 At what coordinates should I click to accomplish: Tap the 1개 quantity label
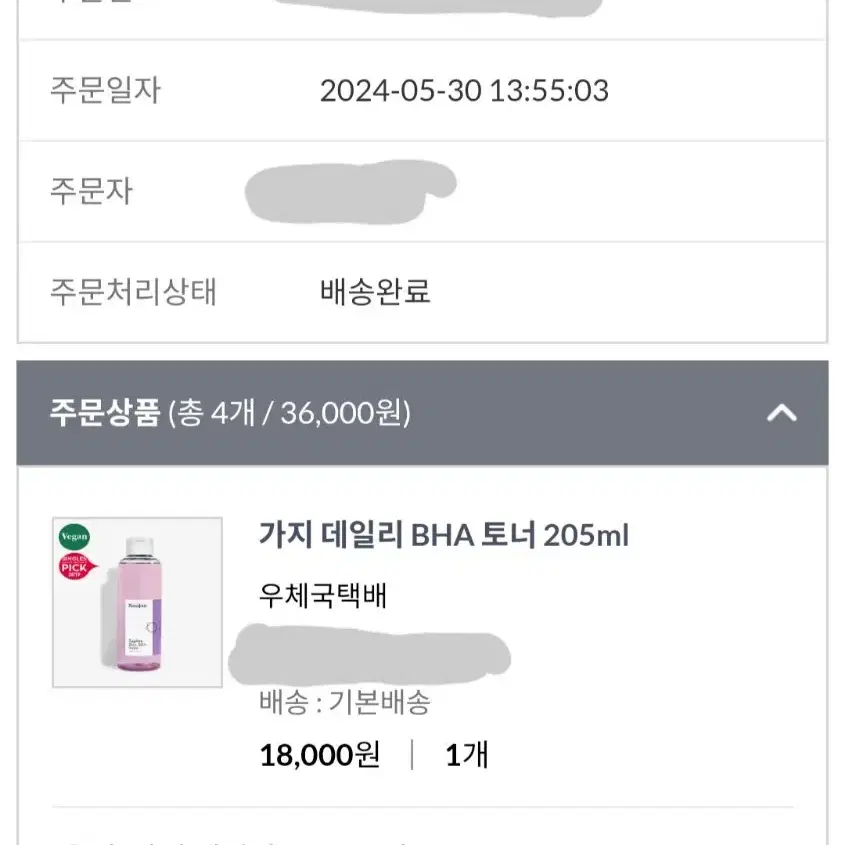[x=467, y=754]
